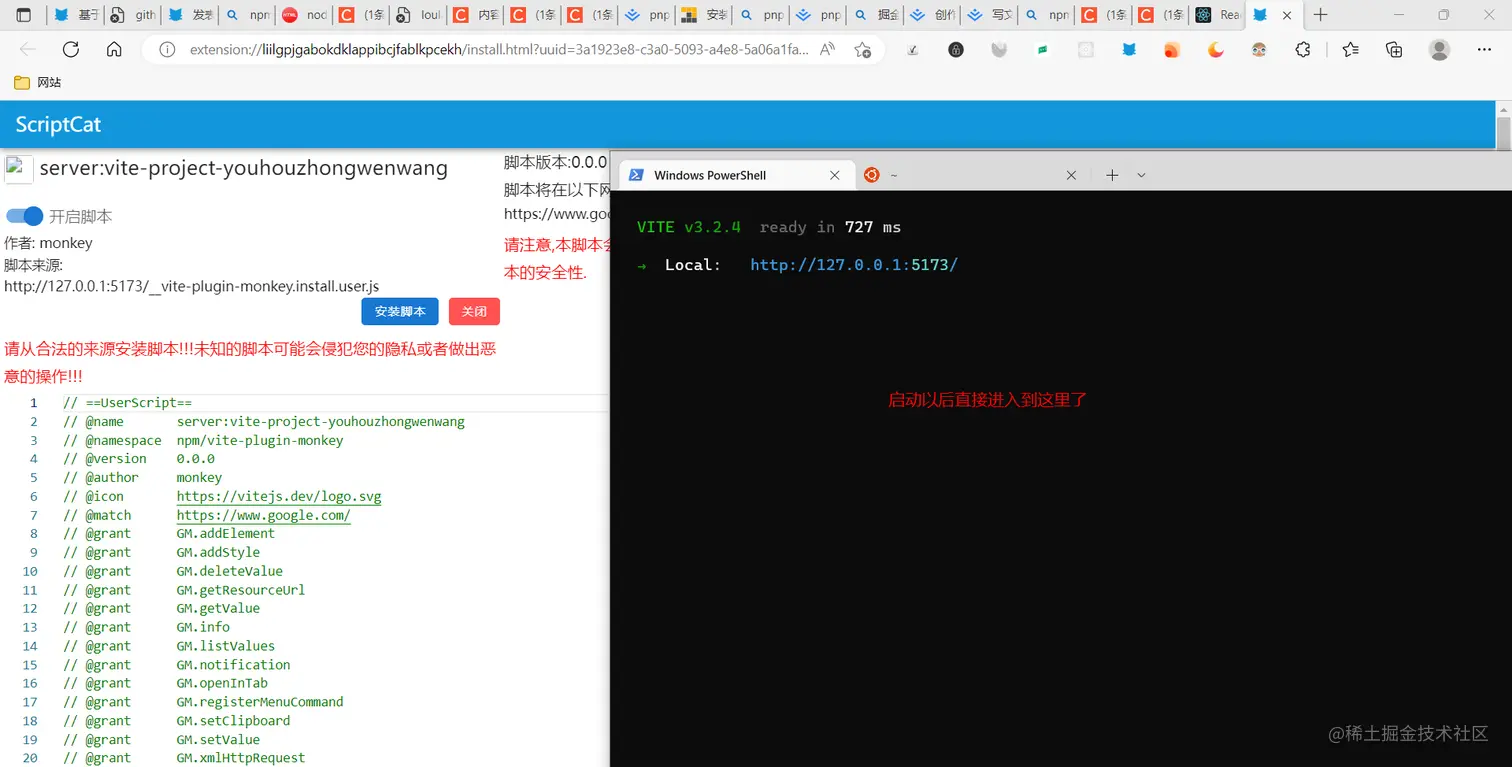Switch to the 写文 browser tab

click(989, 15)
